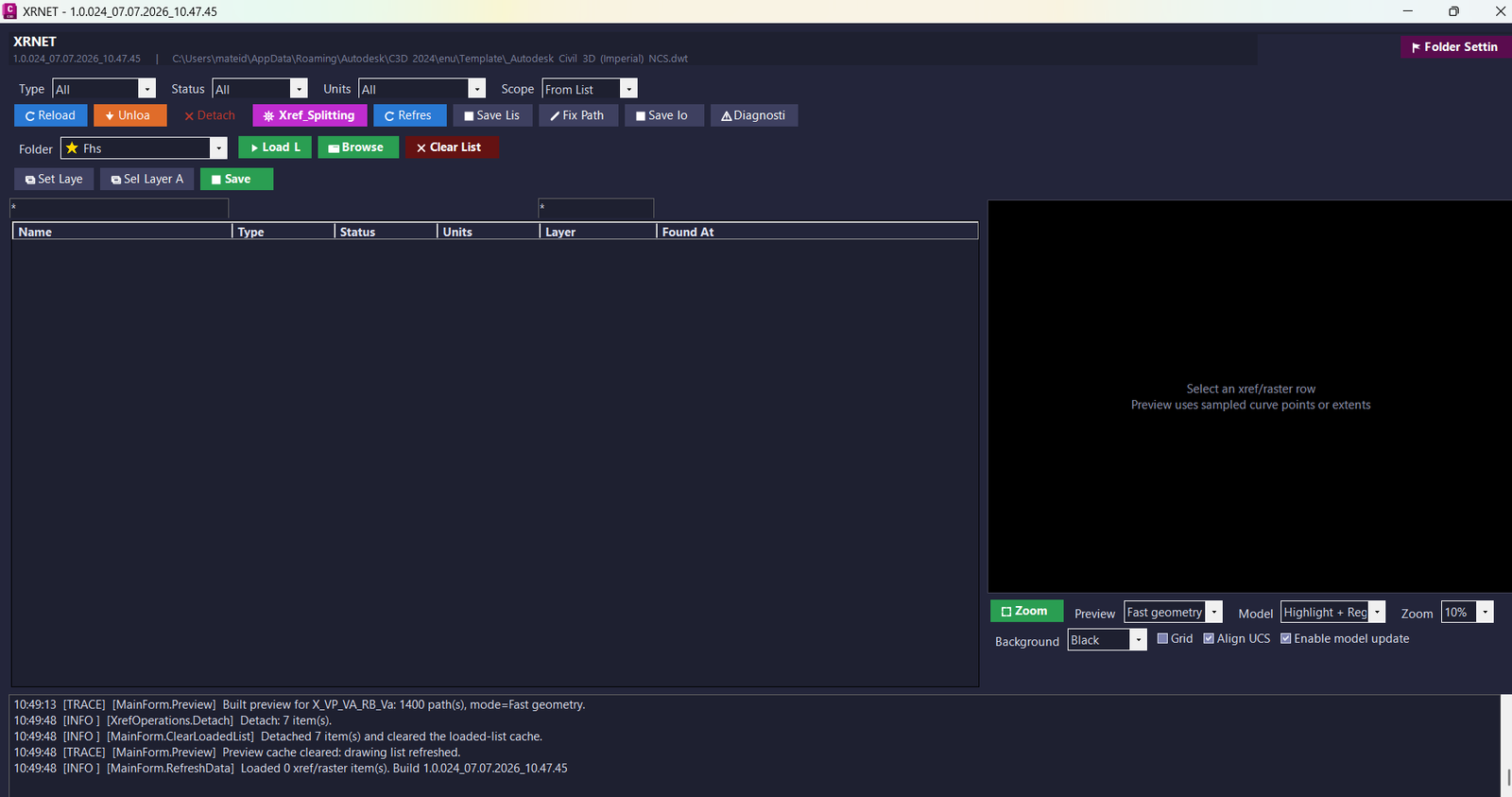1512x797 pixels.
Task: Sort by the Status column header
Action: tap(387, 232)
